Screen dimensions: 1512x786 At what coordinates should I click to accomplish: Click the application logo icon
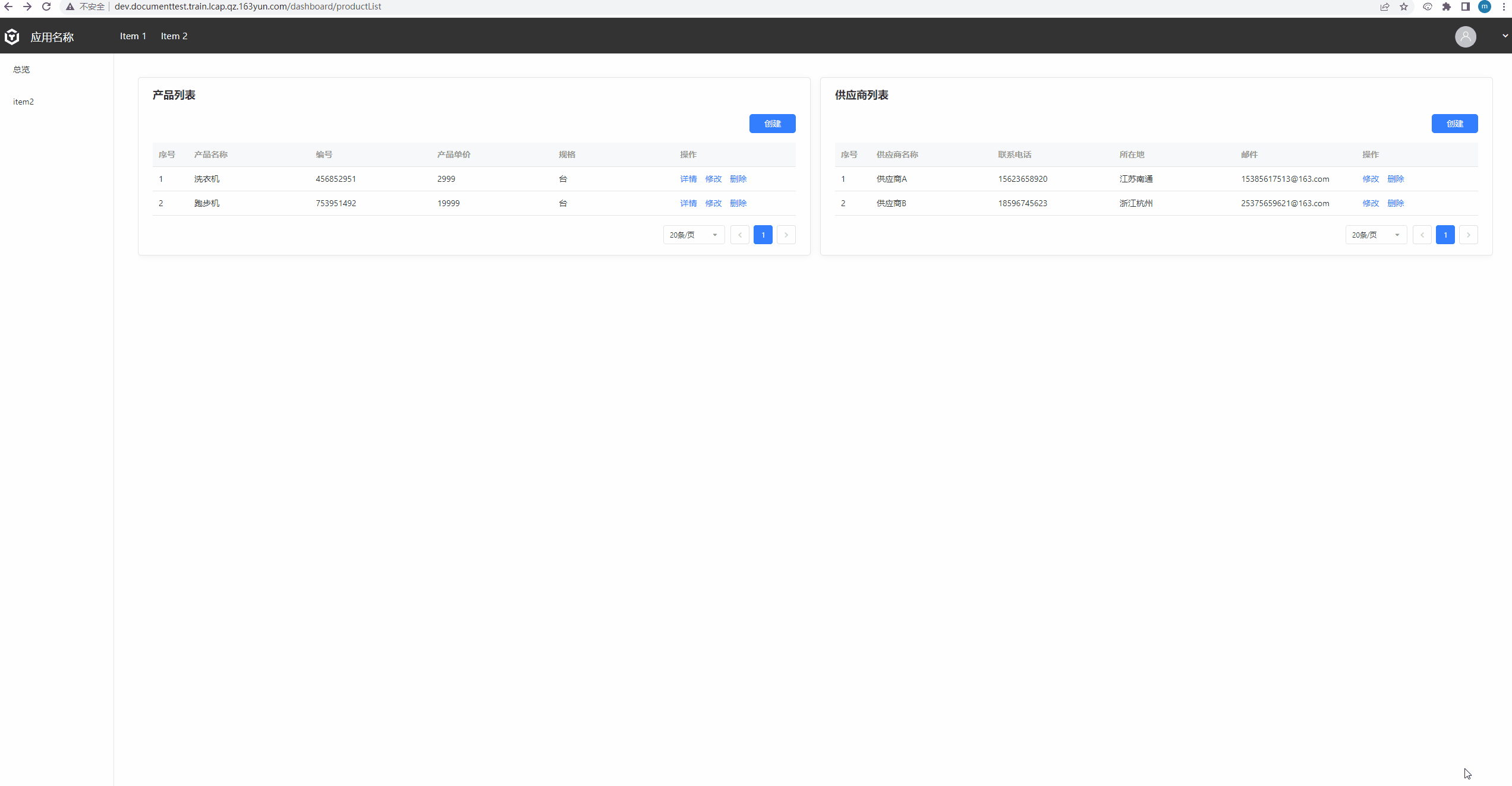tap(12, 37)
